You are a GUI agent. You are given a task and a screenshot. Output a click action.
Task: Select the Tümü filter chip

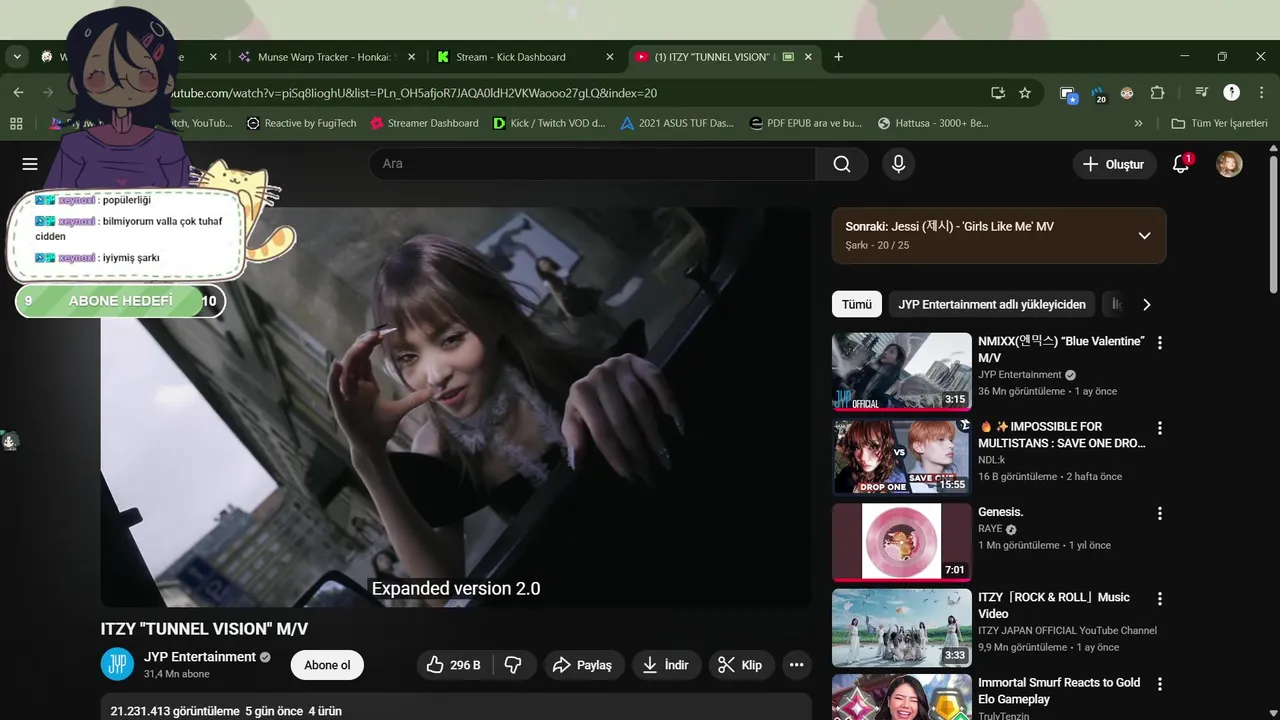pos(857,304)
